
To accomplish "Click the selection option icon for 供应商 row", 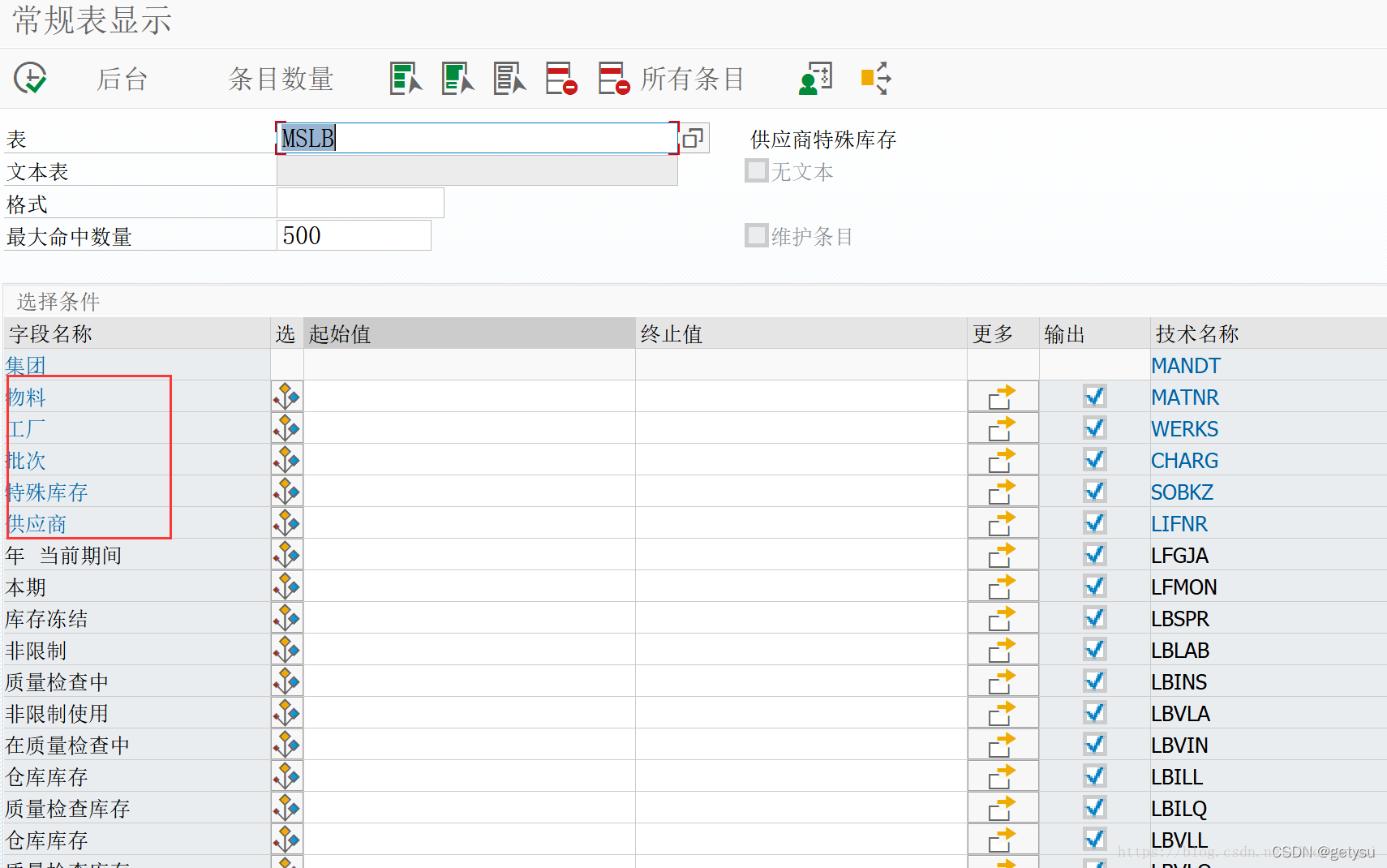I will point(287,523).
